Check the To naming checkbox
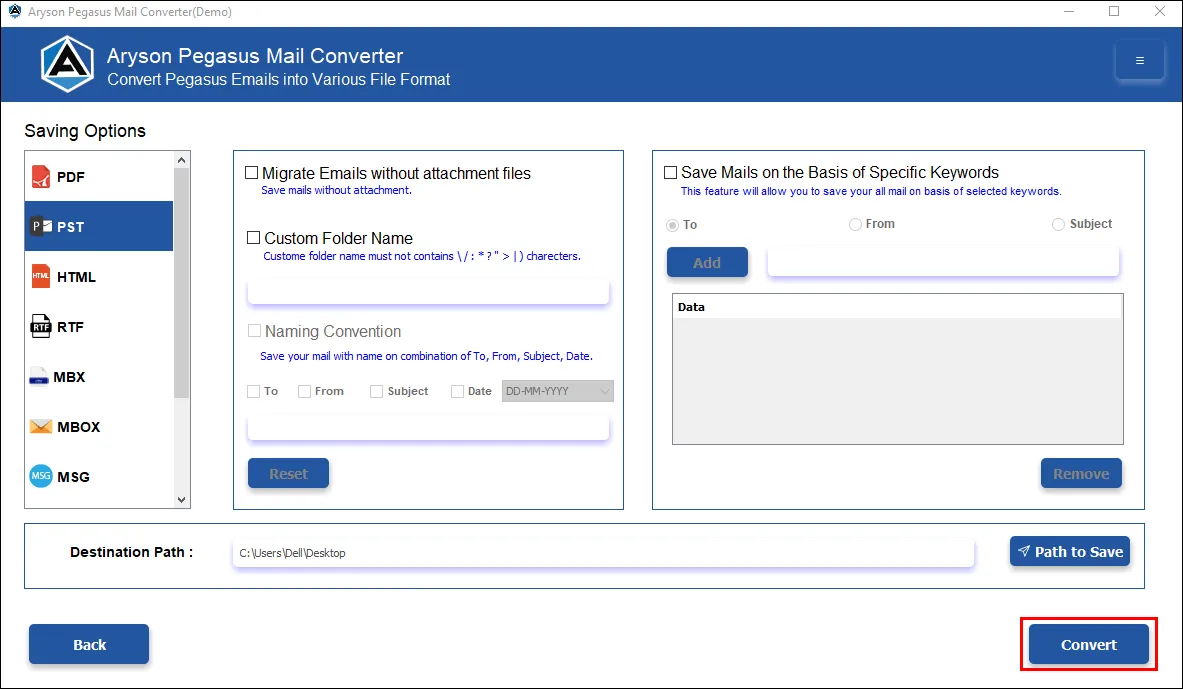This screenshot has height=689, width=1183. pyautogui.click(x=254, y=391)
